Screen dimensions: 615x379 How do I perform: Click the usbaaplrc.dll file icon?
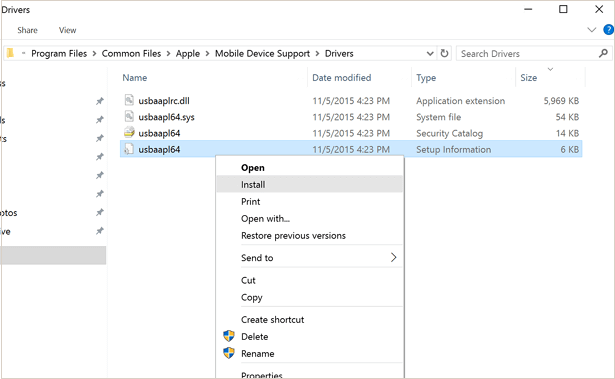(x=129, y=100)
